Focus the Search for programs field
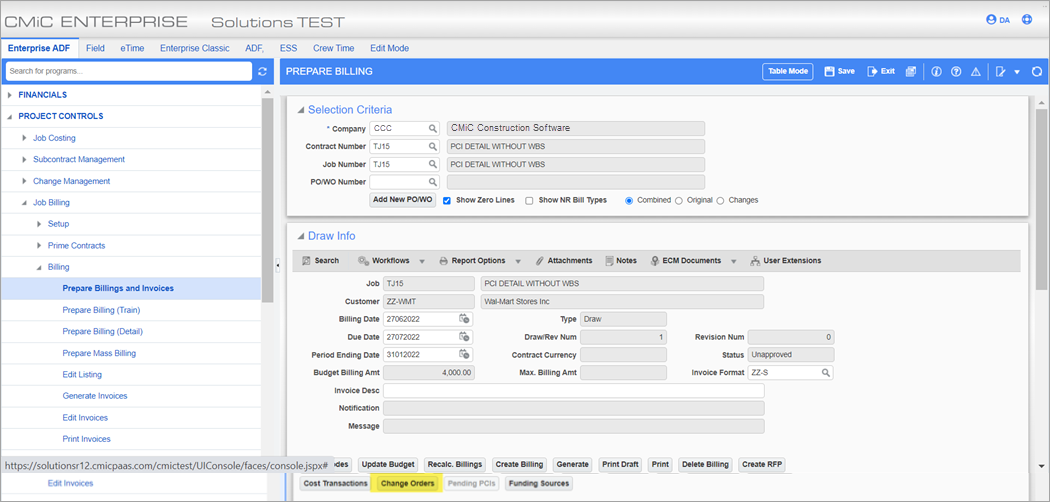This screenshot has width=1050, height=502. click(x=129, y=71)
